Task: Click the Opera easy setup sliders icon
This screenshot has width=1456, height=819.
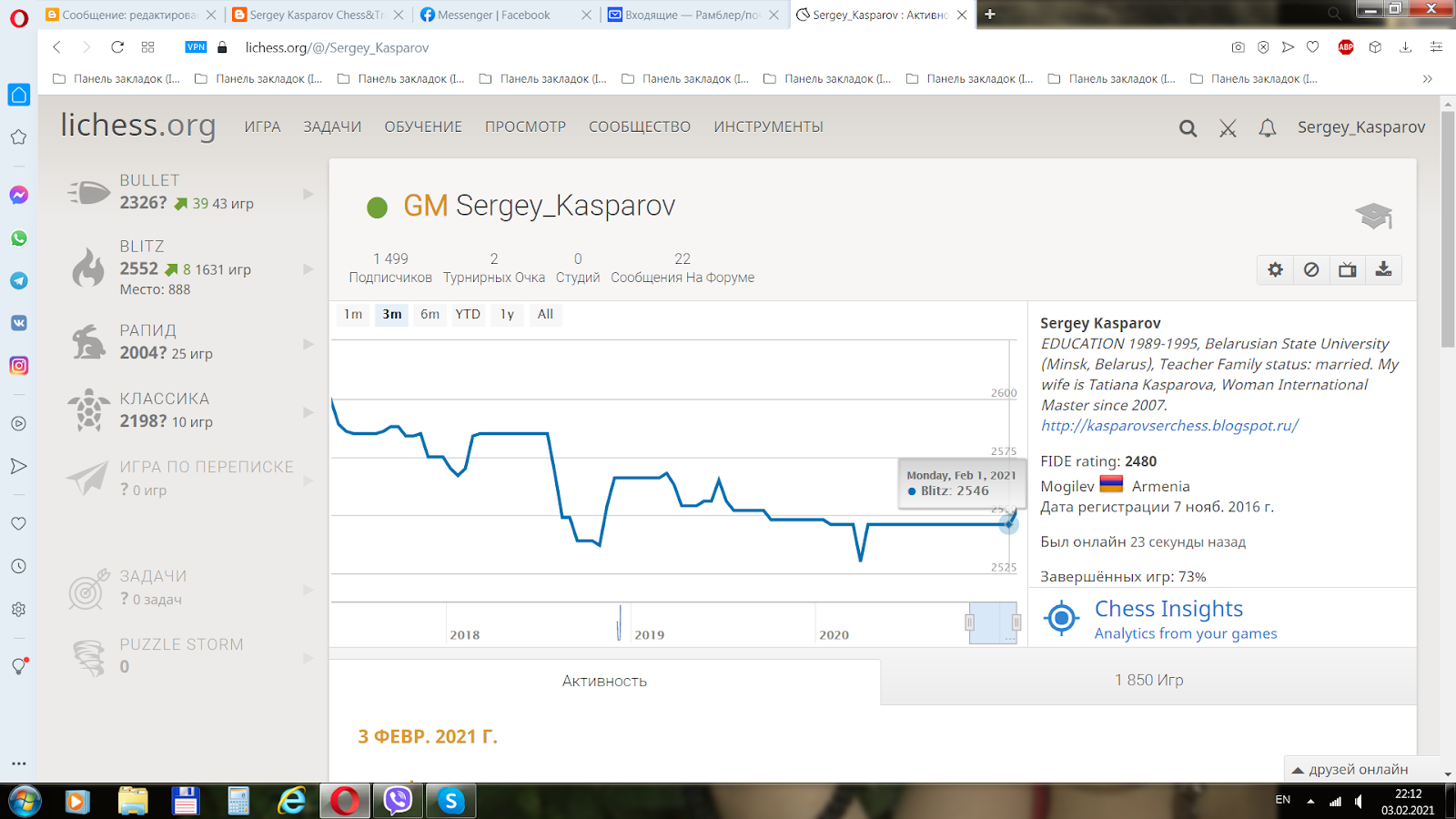Action: tap(1436, 47)
